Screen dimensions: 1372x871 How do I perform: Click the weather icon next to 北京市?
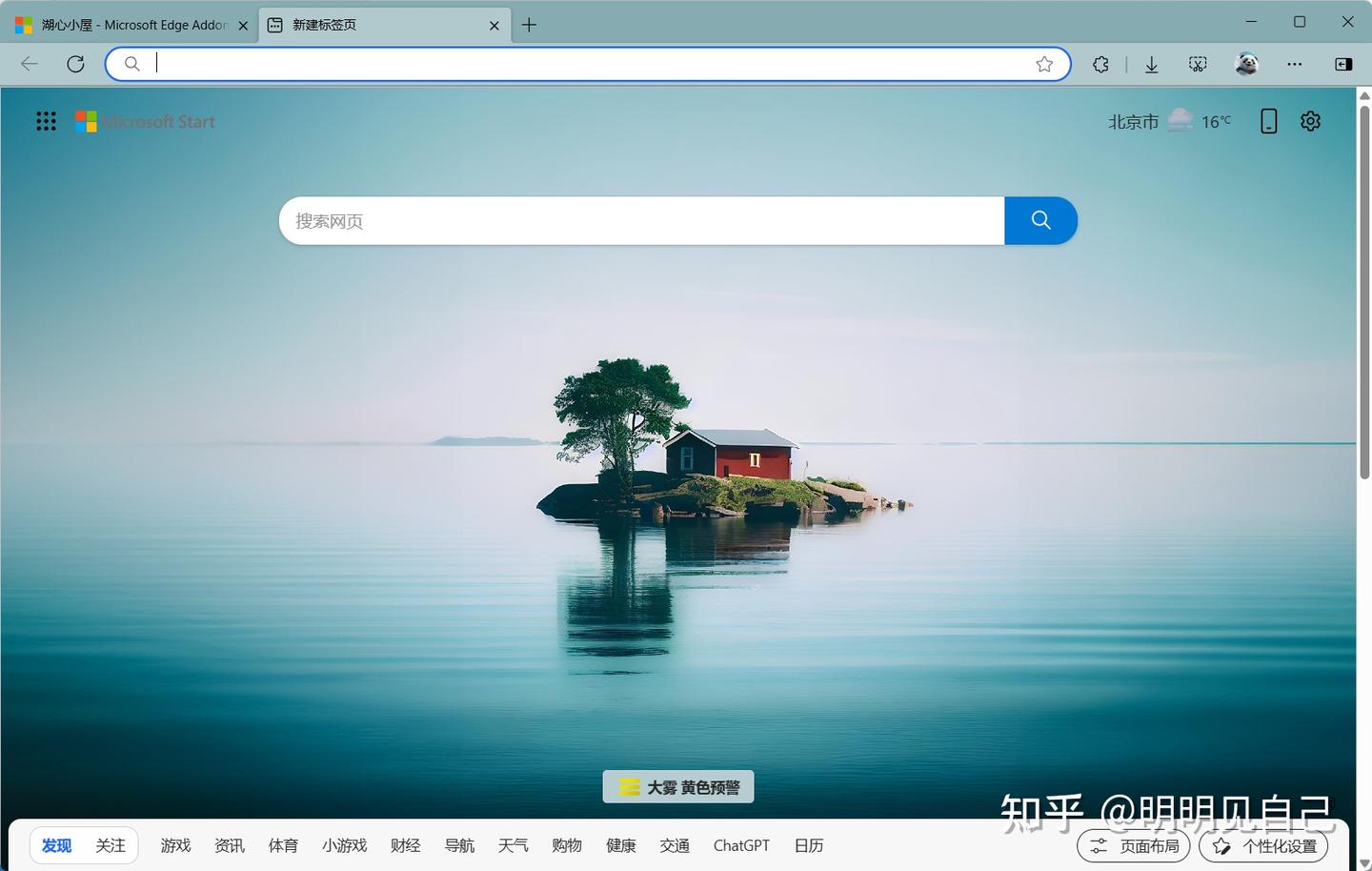[x=1180, y=121]
